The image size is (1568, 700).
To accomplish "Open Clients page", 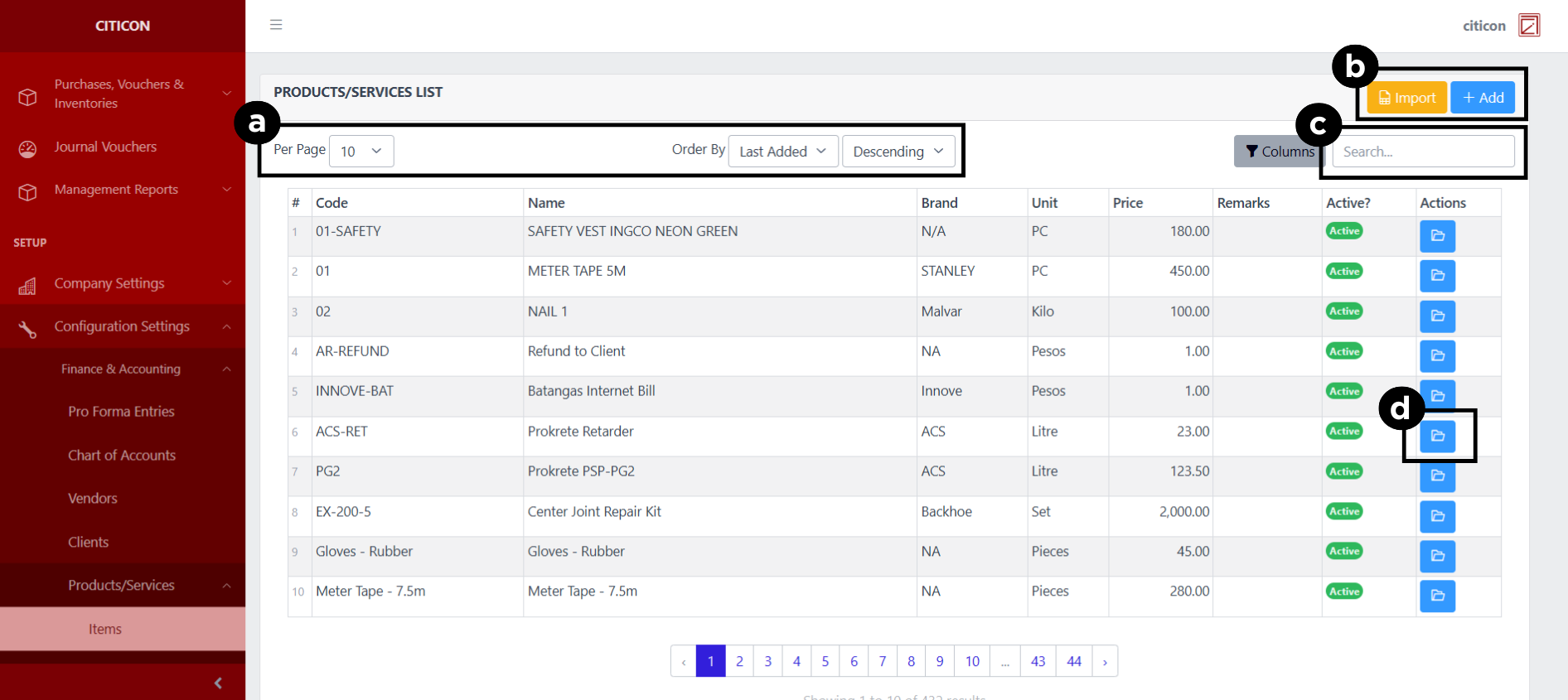I will click(88, 542).
